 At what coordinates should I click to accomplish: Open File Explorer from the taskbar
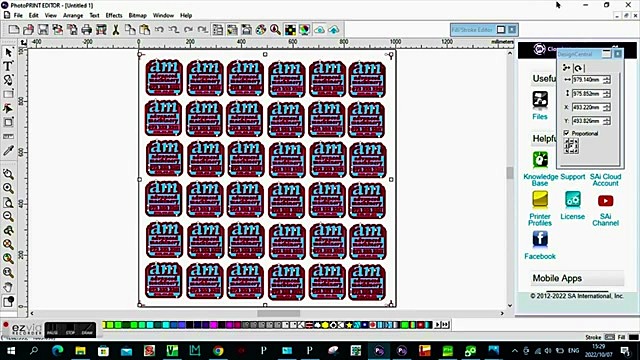tap(80, 351)
